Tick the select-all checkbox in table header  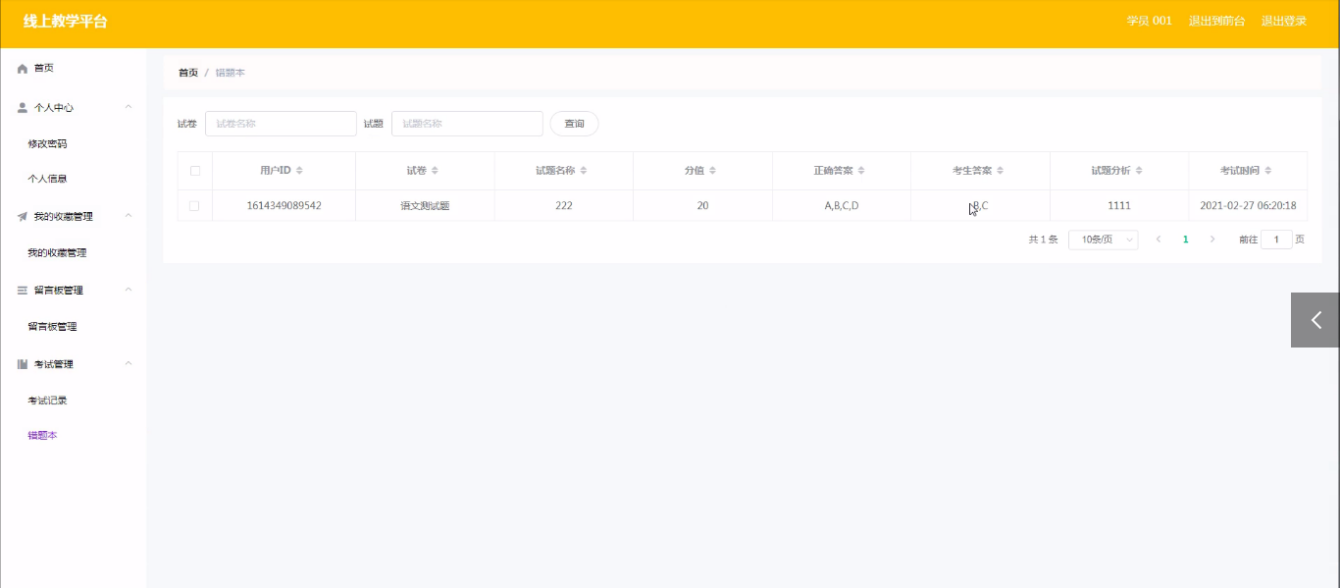tap(195, 171)
